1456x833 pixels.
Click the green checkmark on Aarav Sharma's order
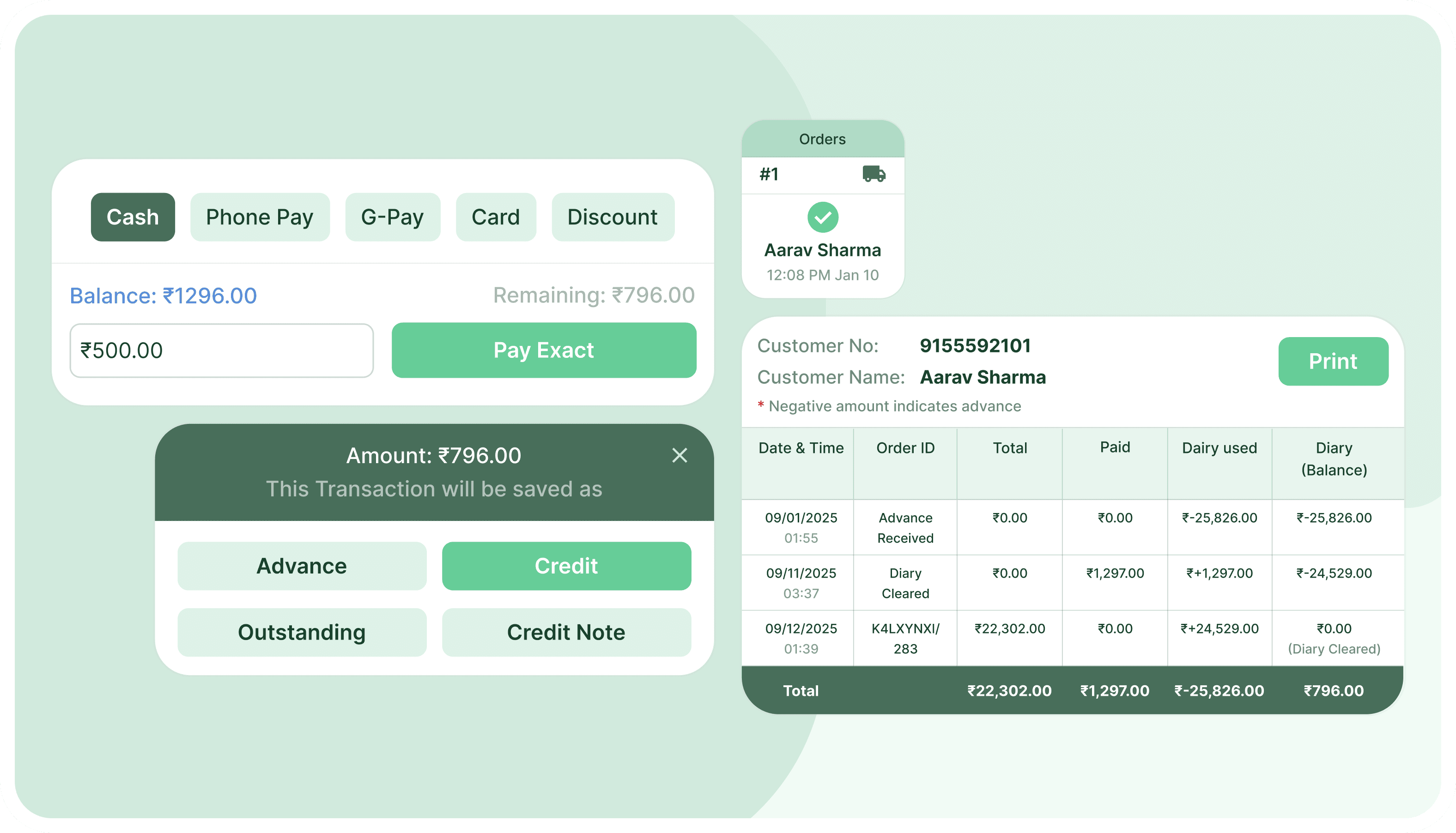822,217
